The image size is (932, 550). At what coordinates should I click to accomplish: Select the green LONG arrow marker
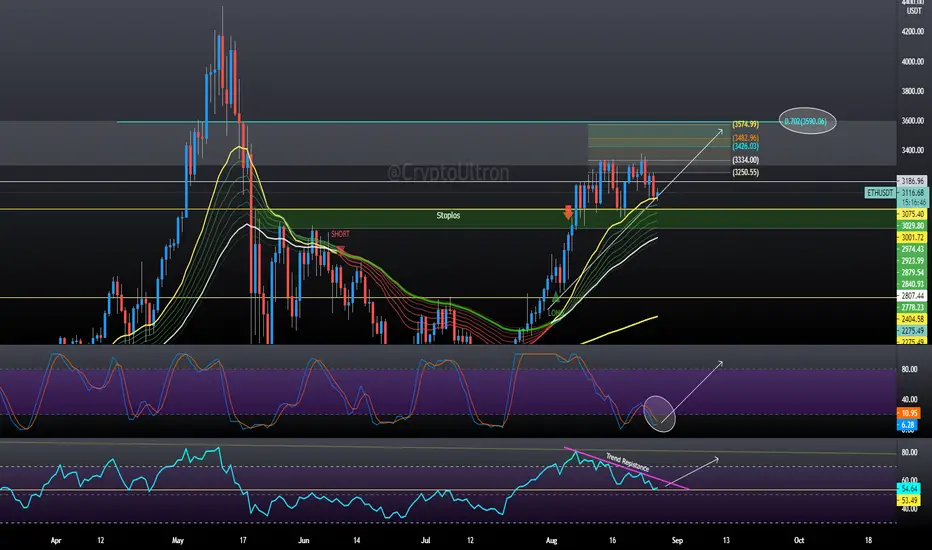555,297
